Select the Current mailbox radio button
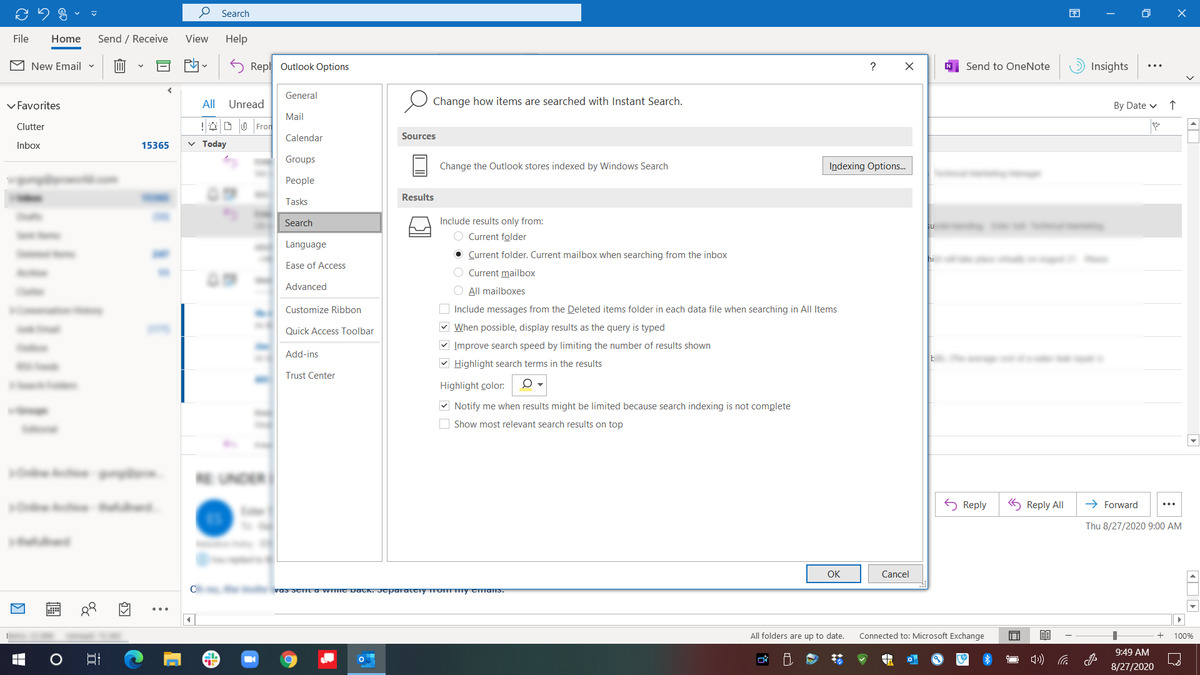This screenshot has width=1200, height=675. [x=458, y=273]
